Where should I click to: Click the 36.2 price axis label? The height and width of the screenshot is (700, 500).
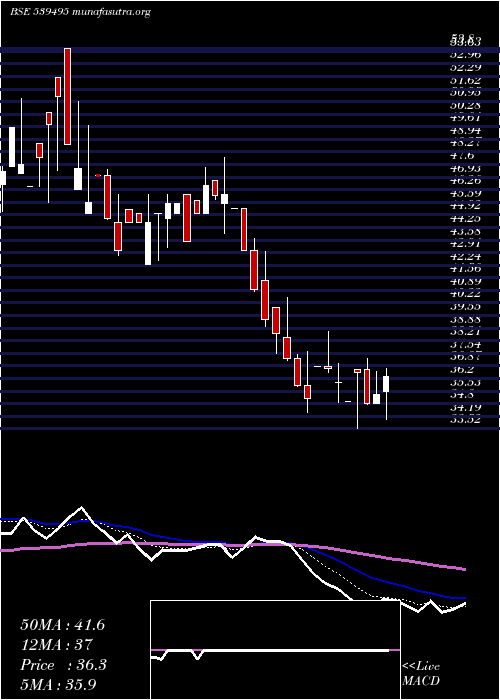462,370
